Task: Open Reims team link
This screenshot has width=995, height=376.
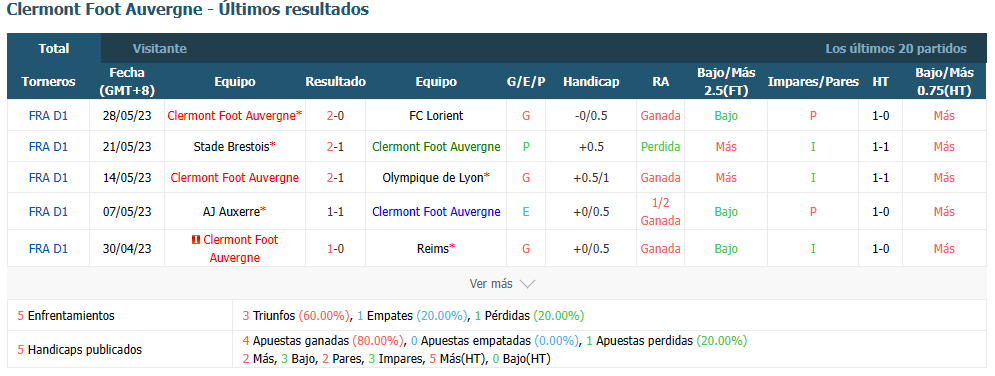Action: click(x=436, y=249)
